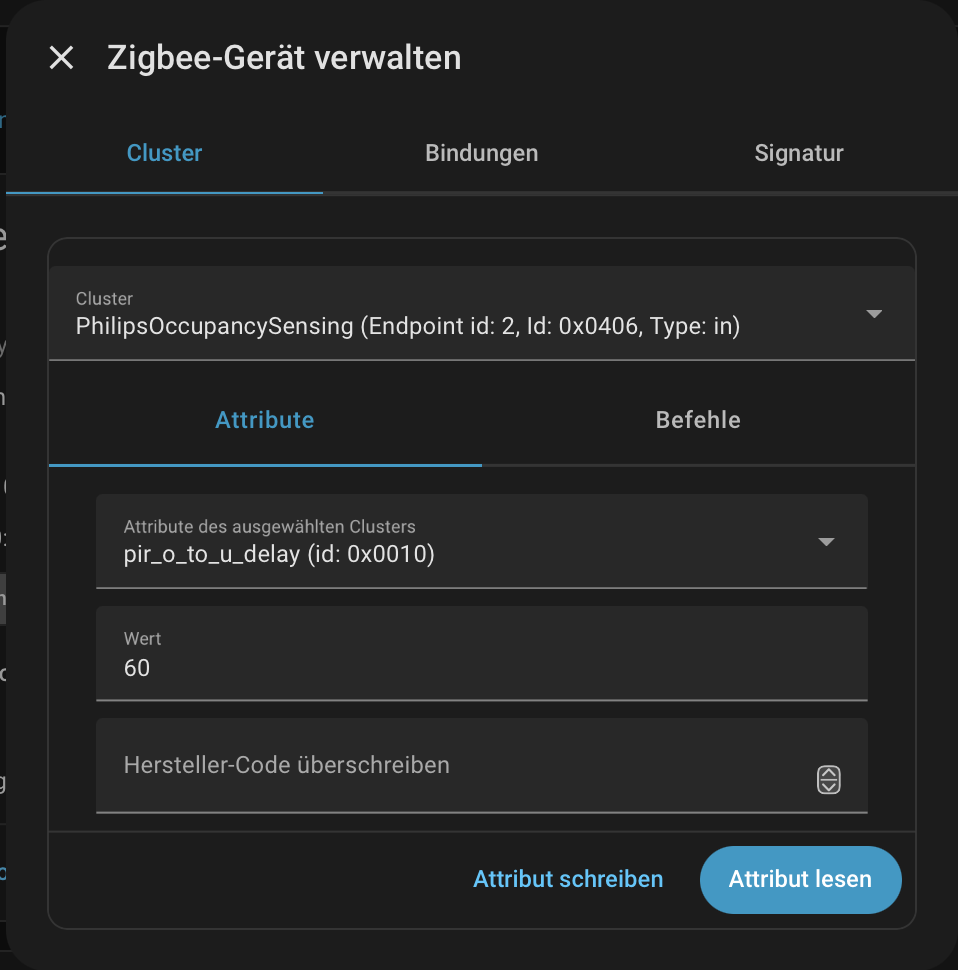Expand the Cluster dropdown arrow
The image size is (958, 970).
(x=874, y=314)
